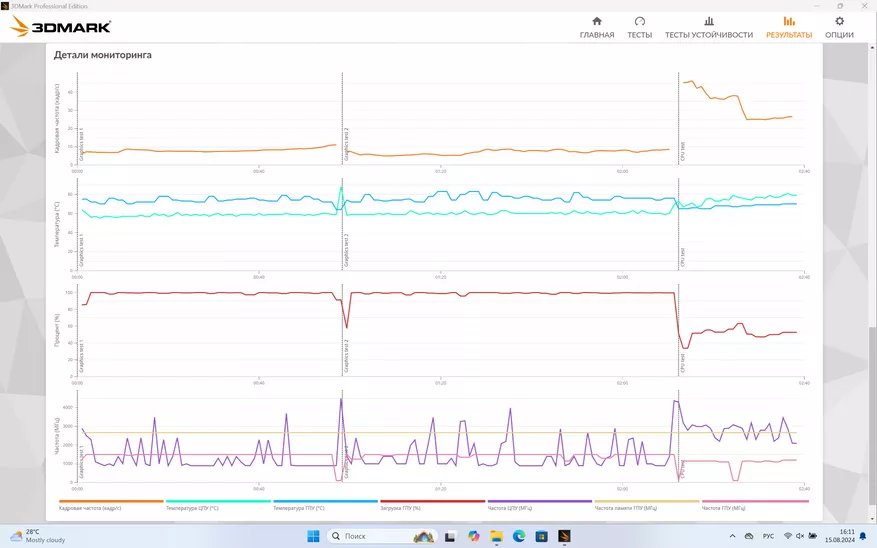877x548 pixels.
Task: Switch to the РЕЗУЛЬТАТЫ results tab
Action: [788, 27]
